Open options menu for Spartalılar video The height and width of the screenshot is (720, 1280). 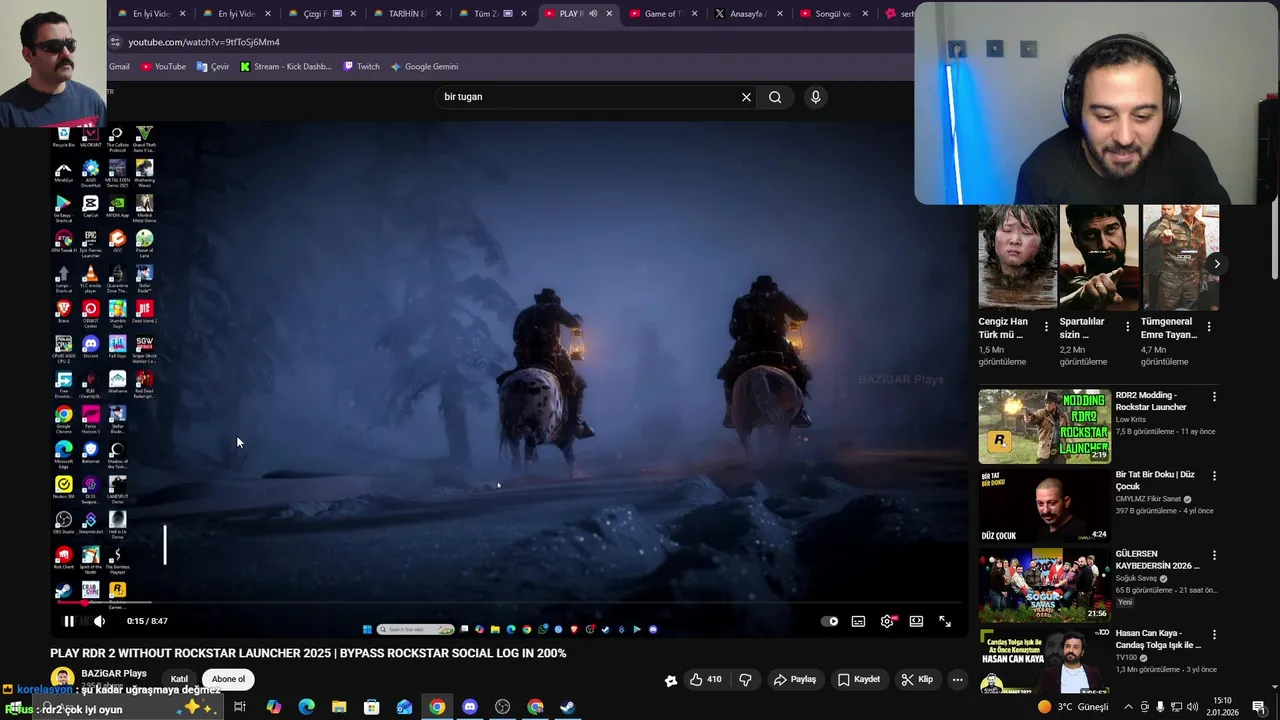click(1128, 327)
